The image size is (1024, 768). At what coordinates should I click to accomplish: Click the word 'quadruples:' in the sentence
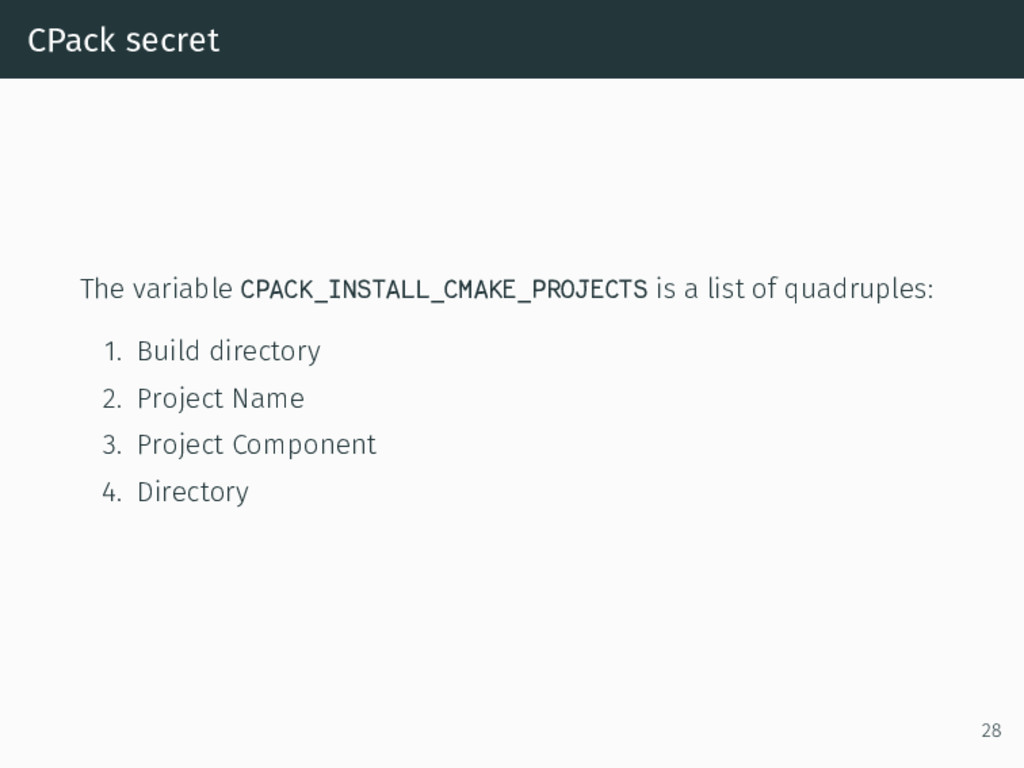point(859,289)
